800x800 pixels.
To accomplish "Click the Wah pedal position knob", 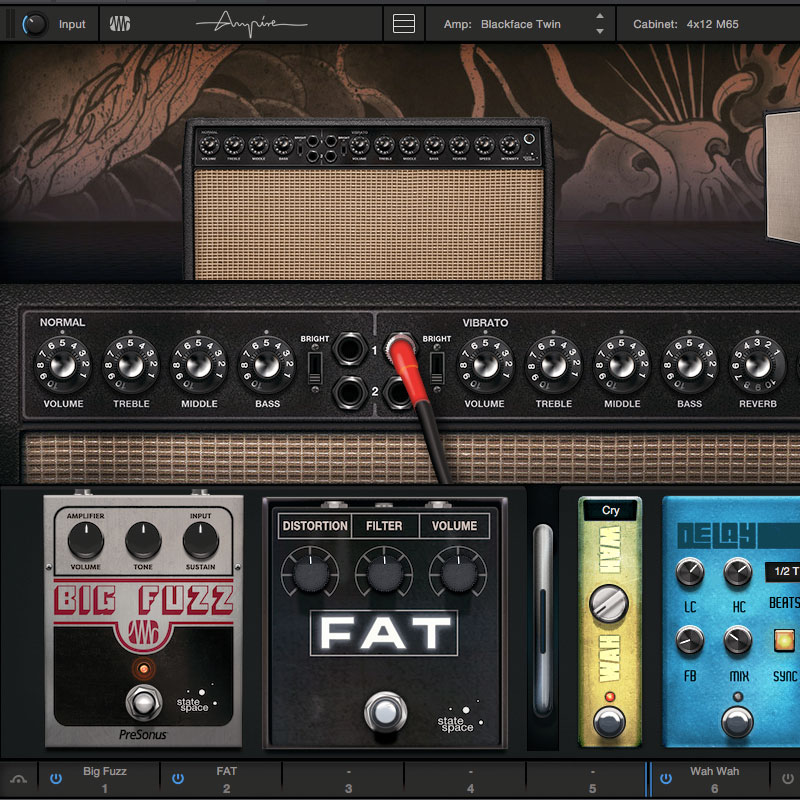I will click(x=609, y=604).
